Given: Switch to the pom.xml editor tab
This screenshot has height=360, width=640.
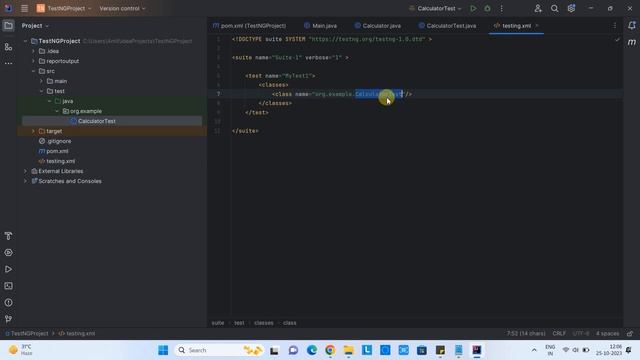Looking at the screenshot, I should [249, 26].
